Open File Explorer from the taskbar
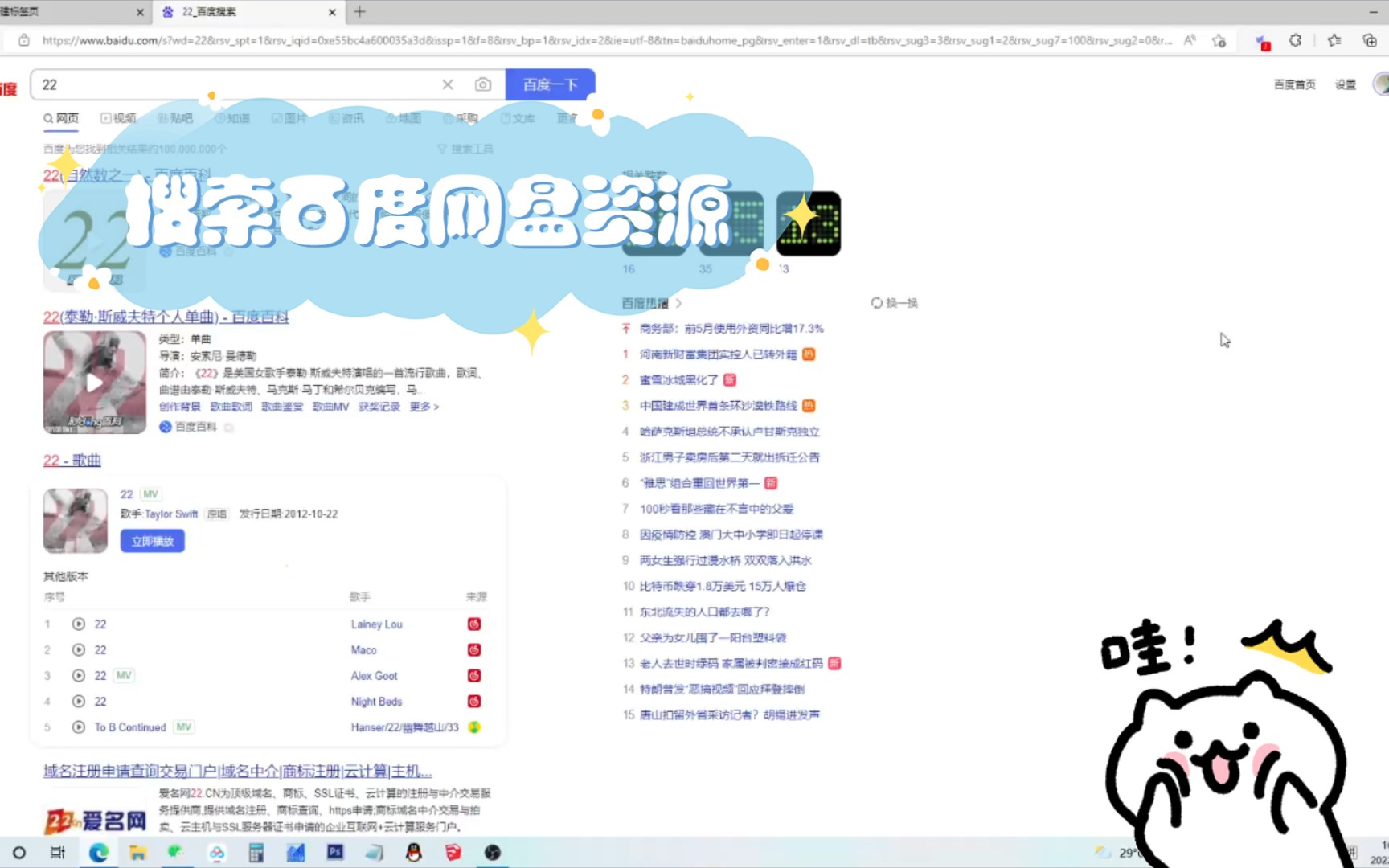Image resolution: width=1389 pixels, height=868 pixels. click(x=137, y=853)
